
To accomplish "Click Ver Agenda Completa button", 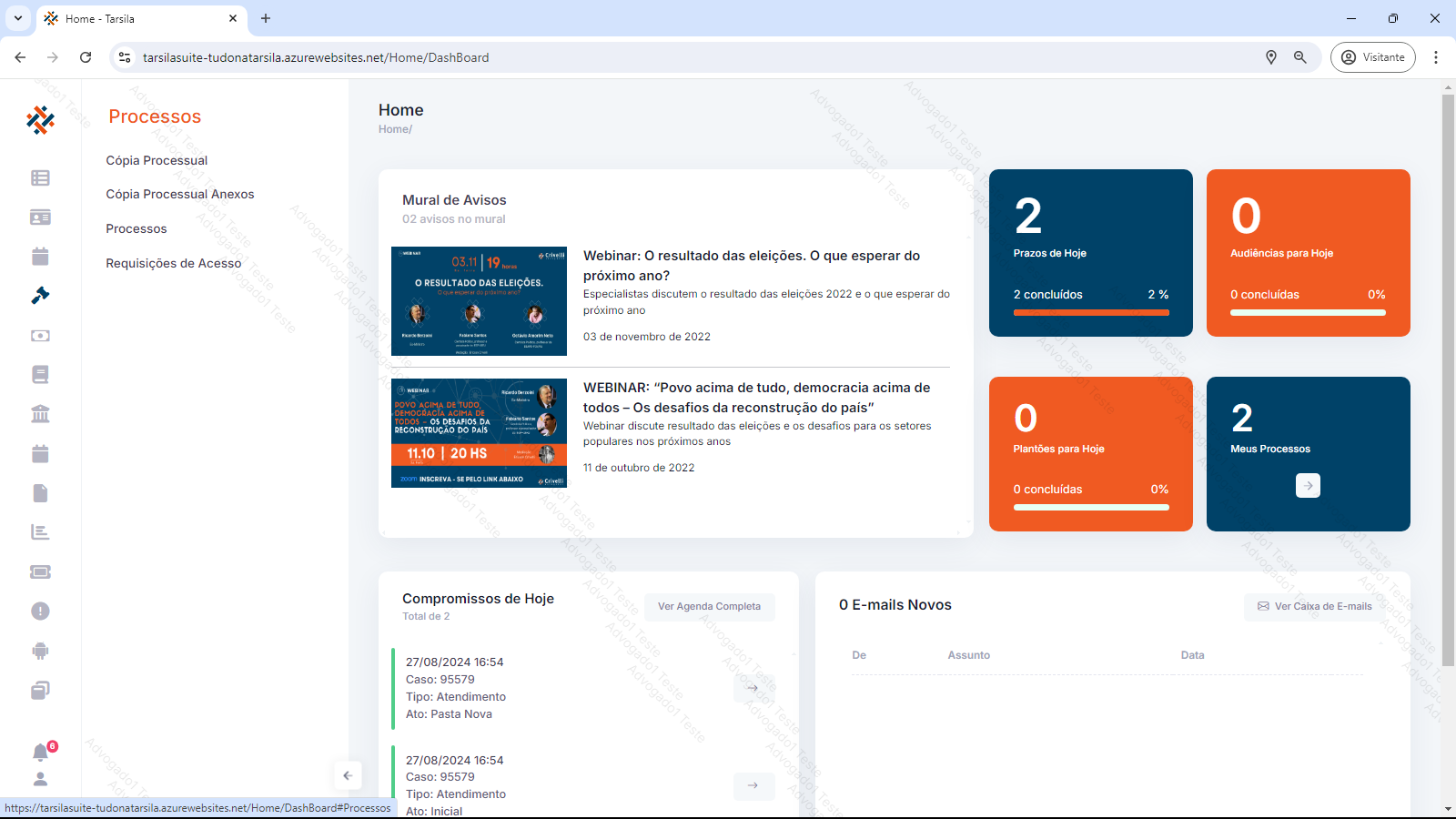I will (x=709, y=607).
